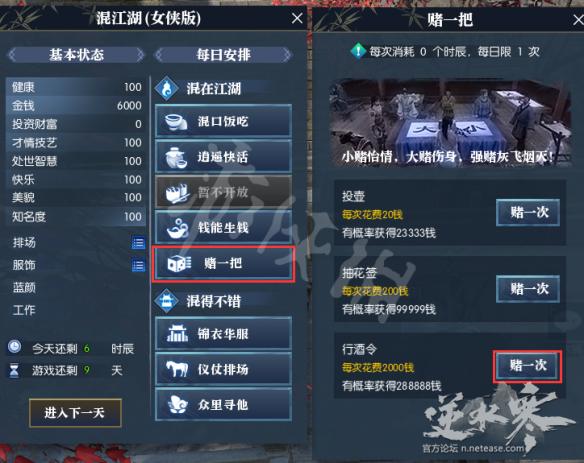584x463 pixels.
Task: Click 进入下一天 button
Action: (75, 412)
